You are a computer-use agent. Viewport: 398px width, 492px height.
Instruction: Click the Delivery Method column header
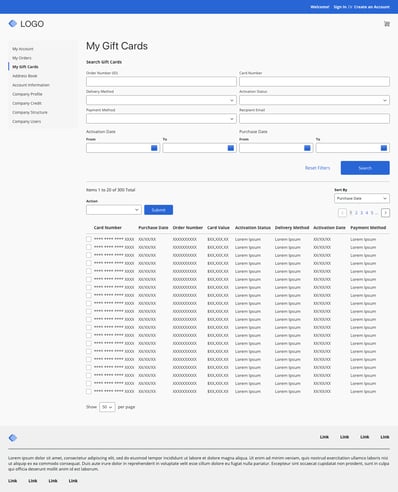pos(292,228)
